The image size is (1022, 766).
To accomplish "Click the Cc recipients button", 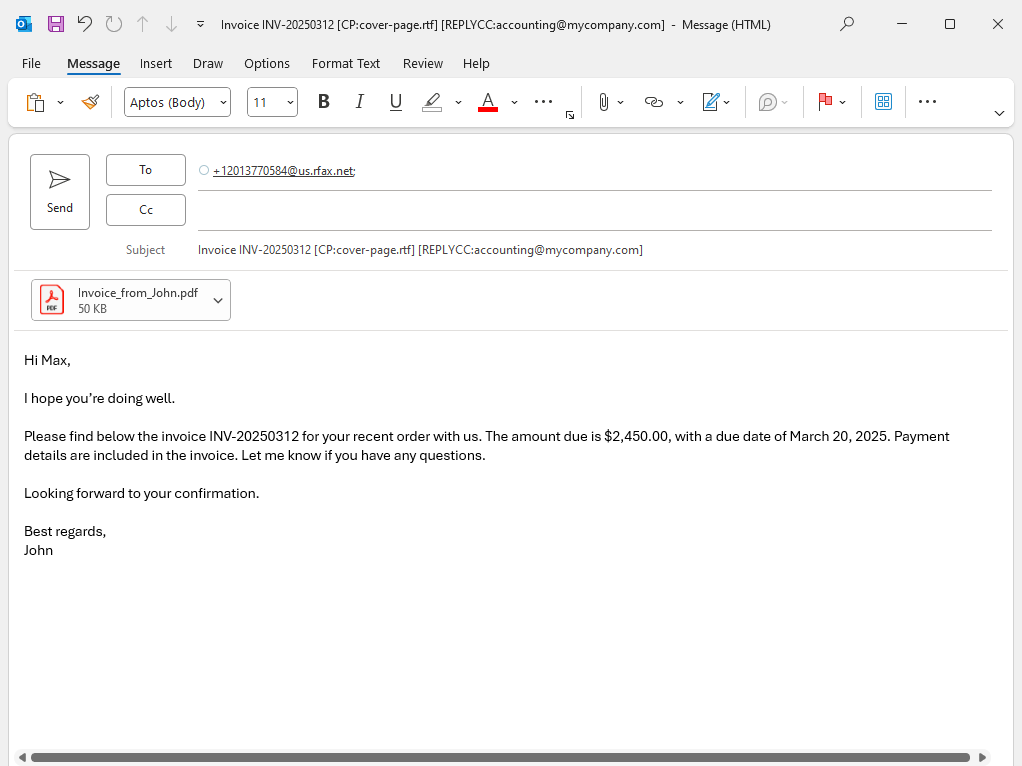I will (146, 210).
